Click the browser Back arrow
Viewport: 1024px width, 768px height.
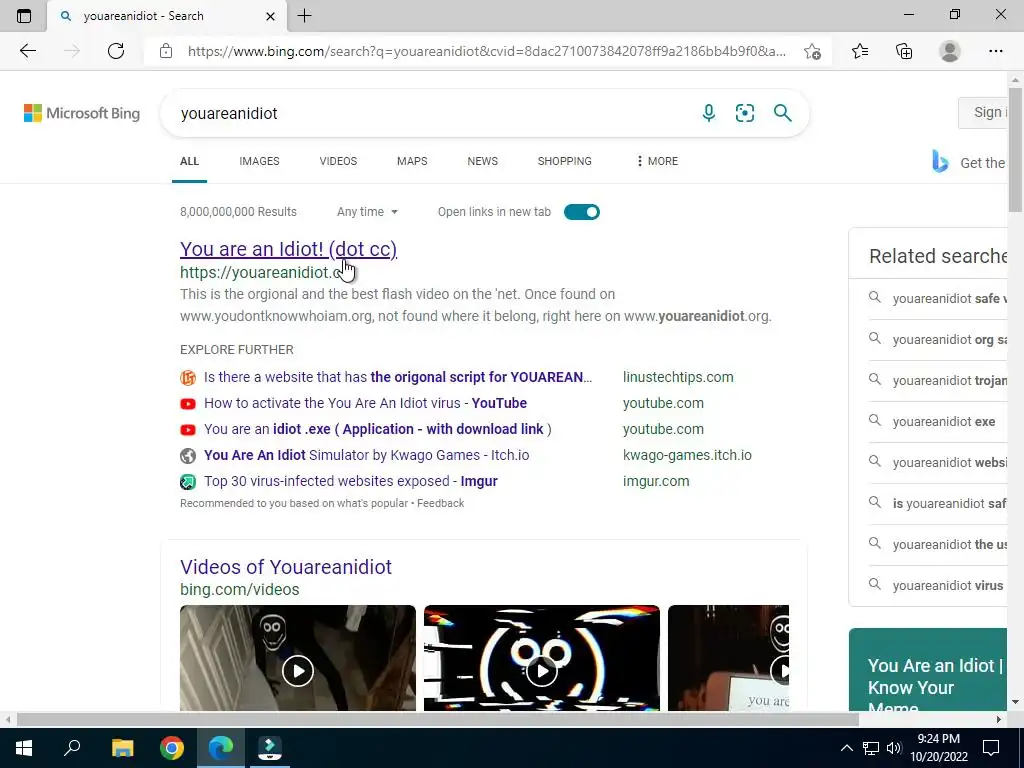pyautogui.click(x=27, y=51)
